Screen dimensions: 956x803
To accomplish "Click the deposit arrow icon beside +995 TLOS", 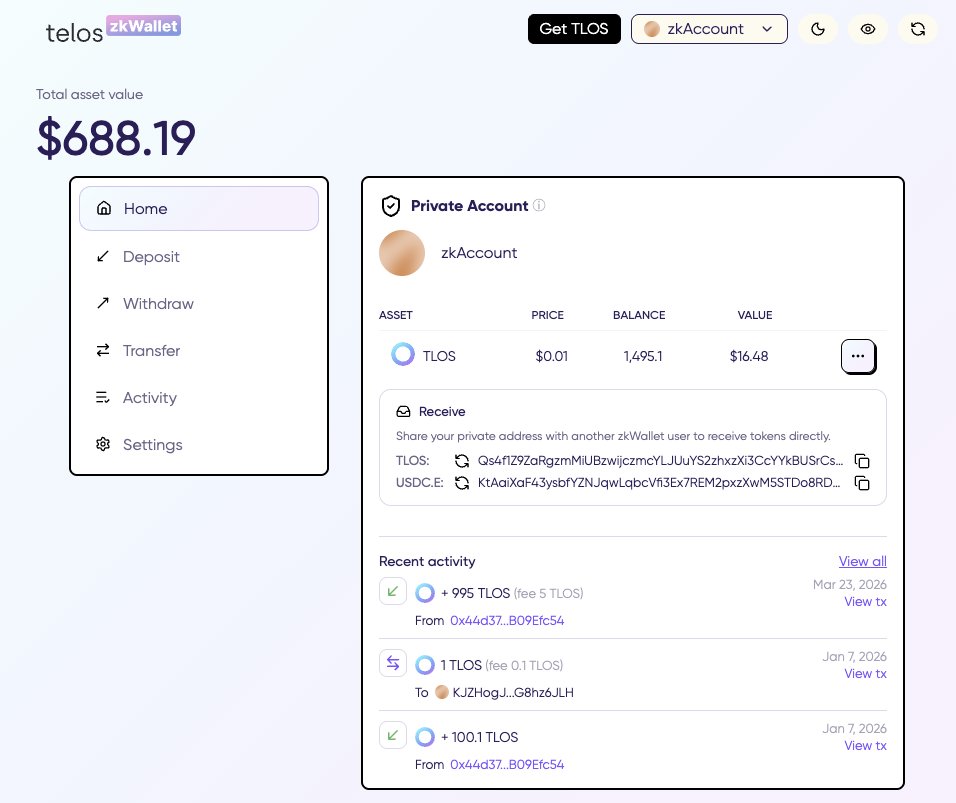I will (393, 591).
